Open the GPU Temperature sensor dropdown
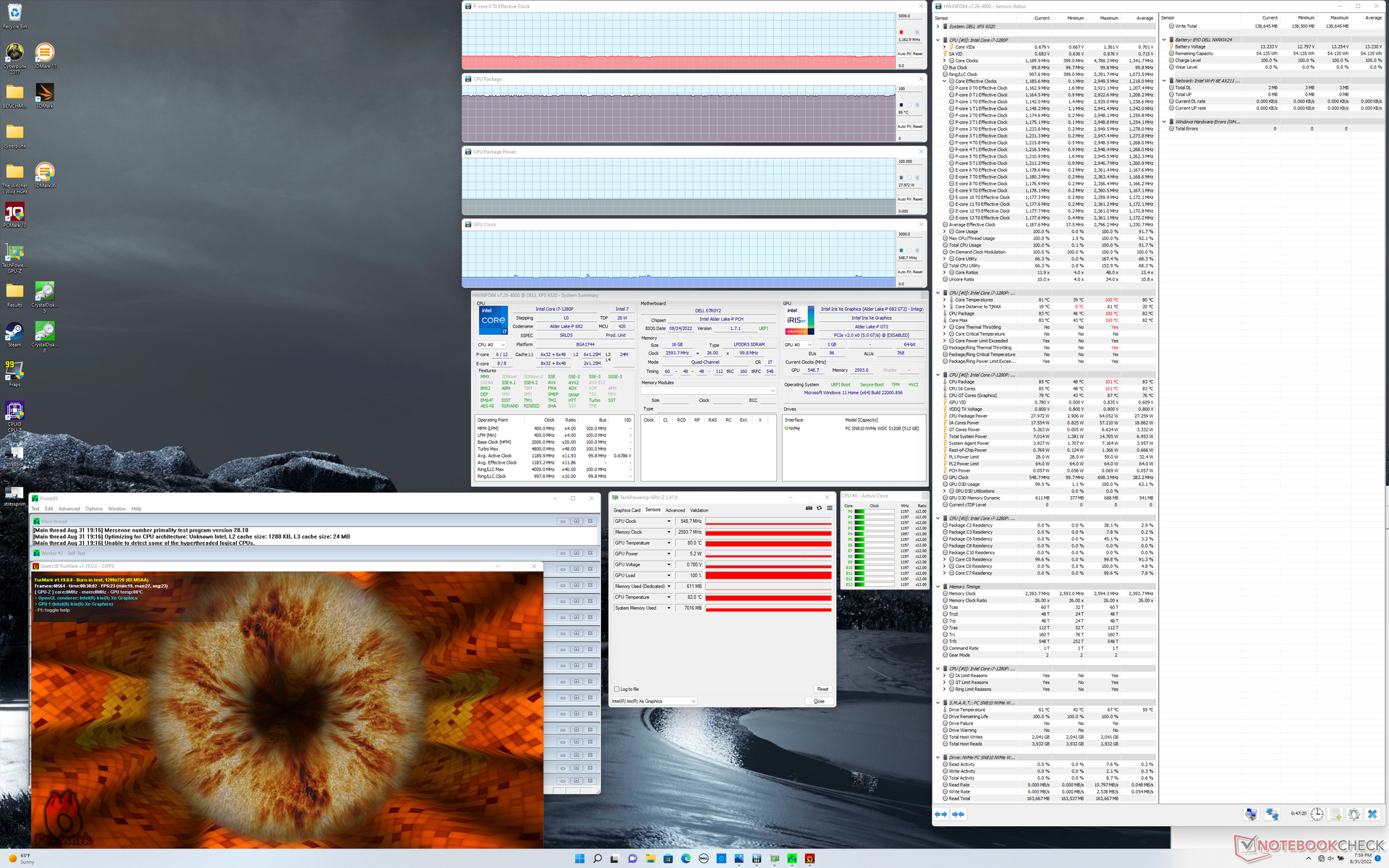Viewport: 1389px width, 868px height. pyautogui.click(x=668, y=543)
